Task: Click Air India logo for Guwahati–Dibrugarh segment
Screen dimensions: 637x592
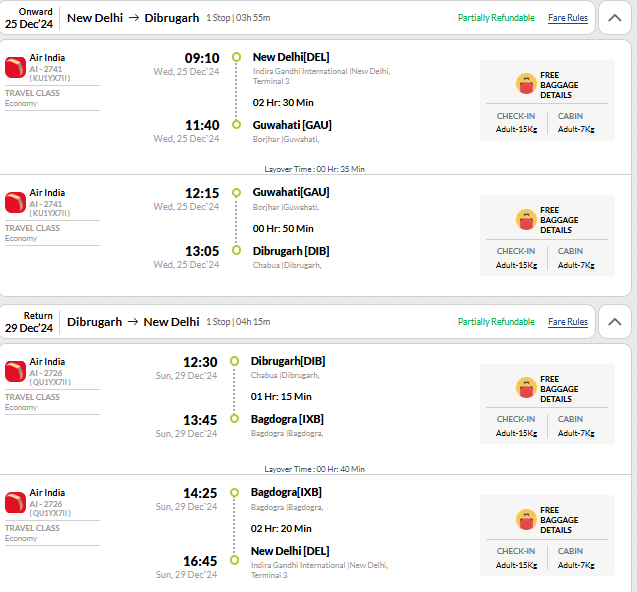Action: click(x=15, y=202)
